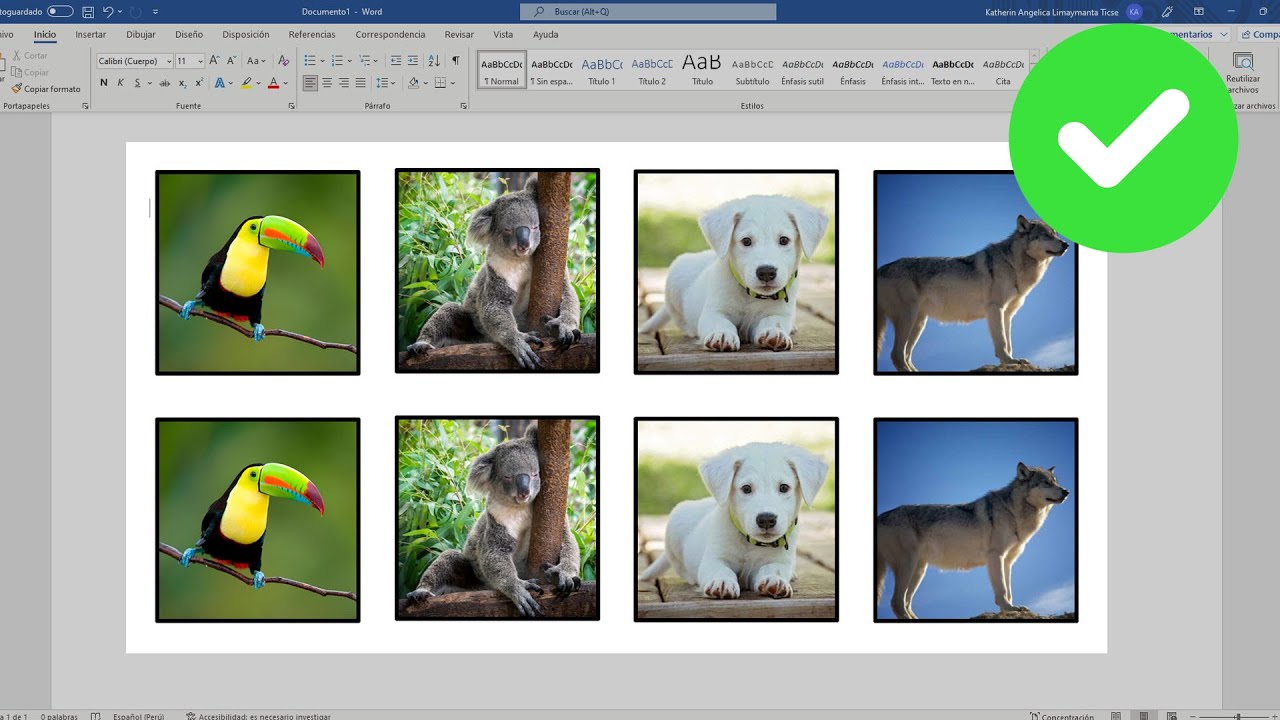Open the KA account avatar
The width and height of the screenshot is (1280, 720).
[1133, 12]
